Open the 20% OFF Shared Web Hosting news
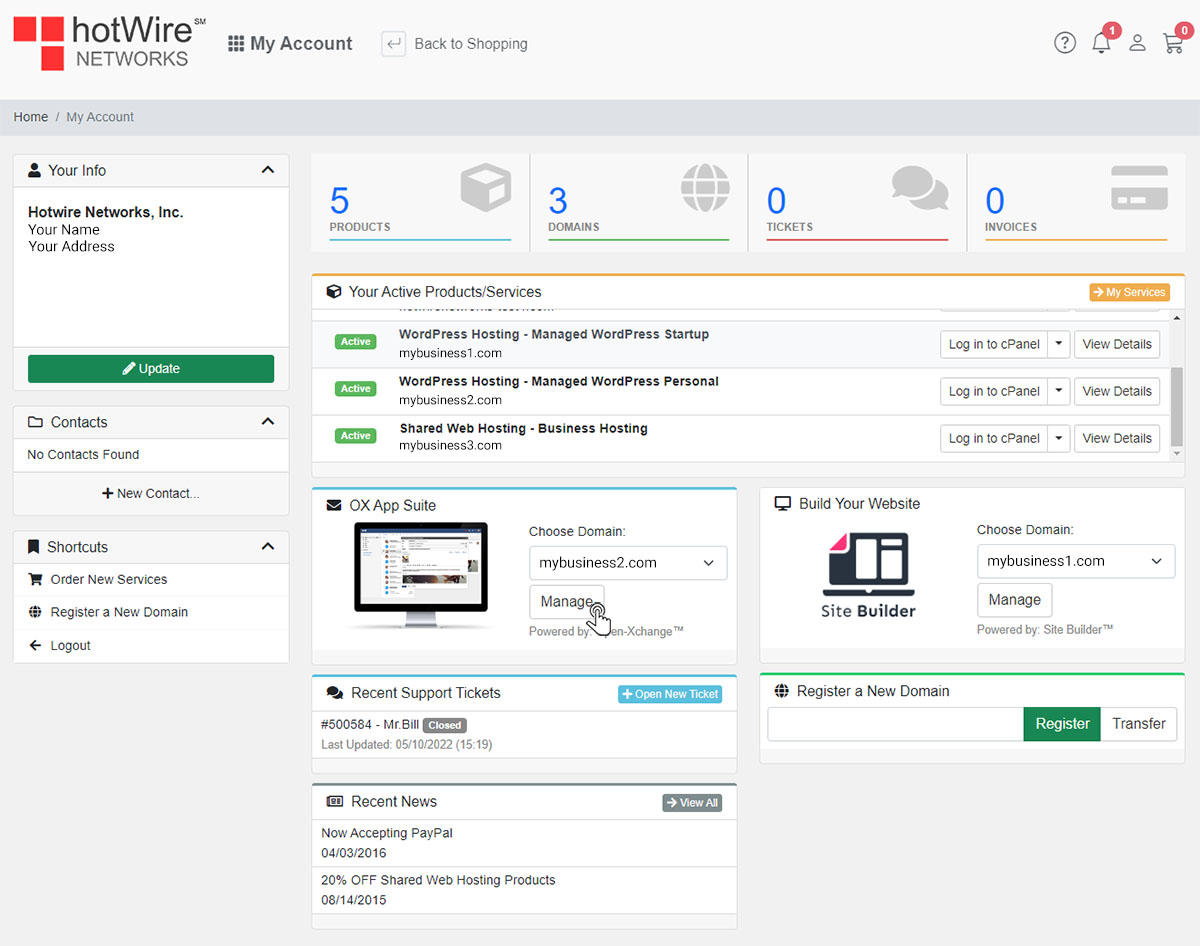Image resolution: width=1200 pixels, height=946 pixels. (438, 880)
